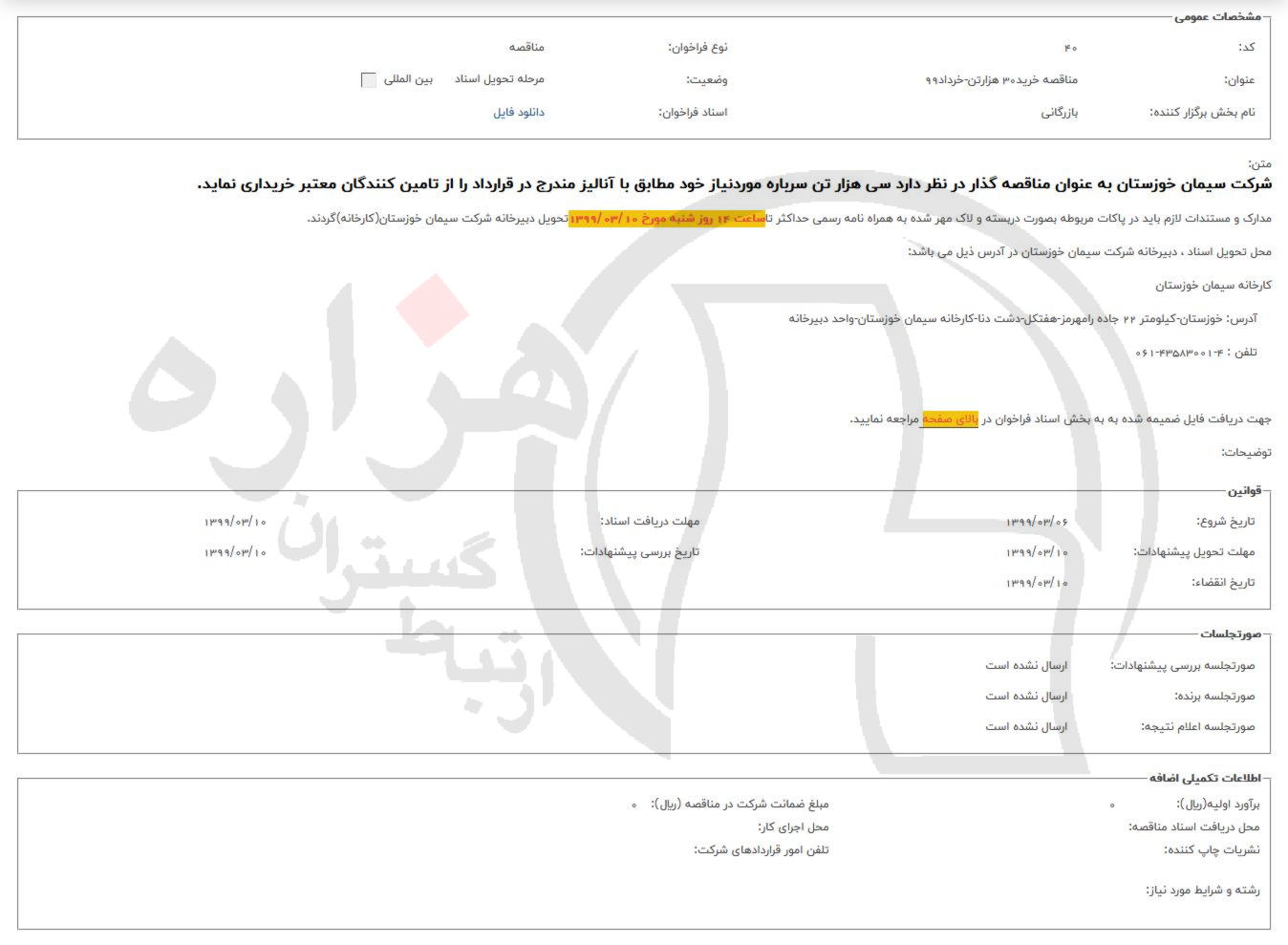
Task: Select the مهلت تحویل پیشنهادات date value
Action: click(1037, 552)
